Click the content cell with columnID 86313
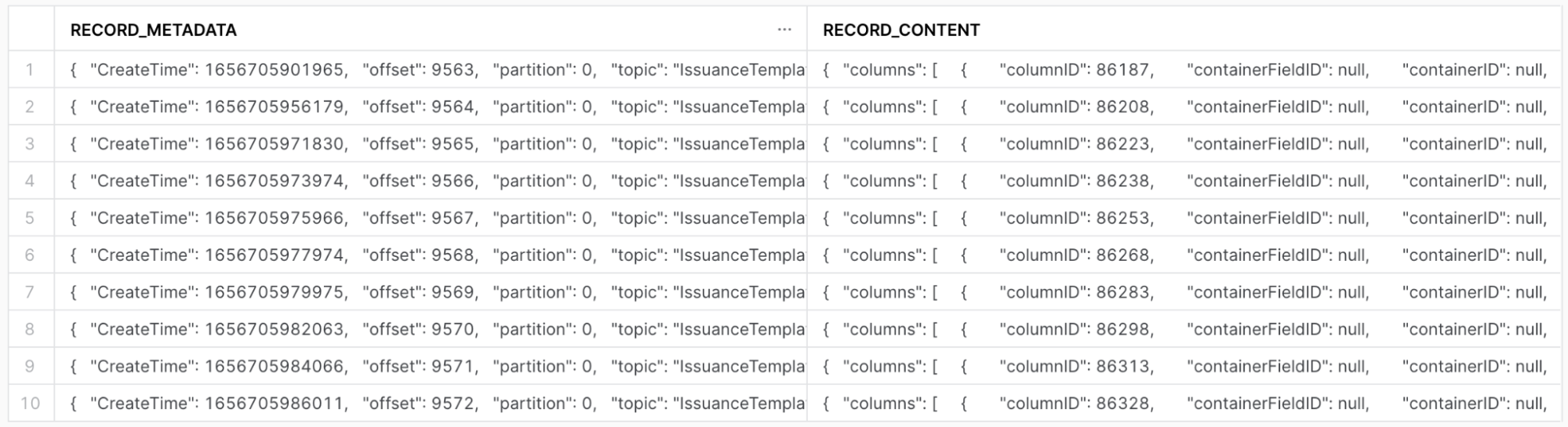This screenshot has height=427, width=1568. (x=1183, y=366)
